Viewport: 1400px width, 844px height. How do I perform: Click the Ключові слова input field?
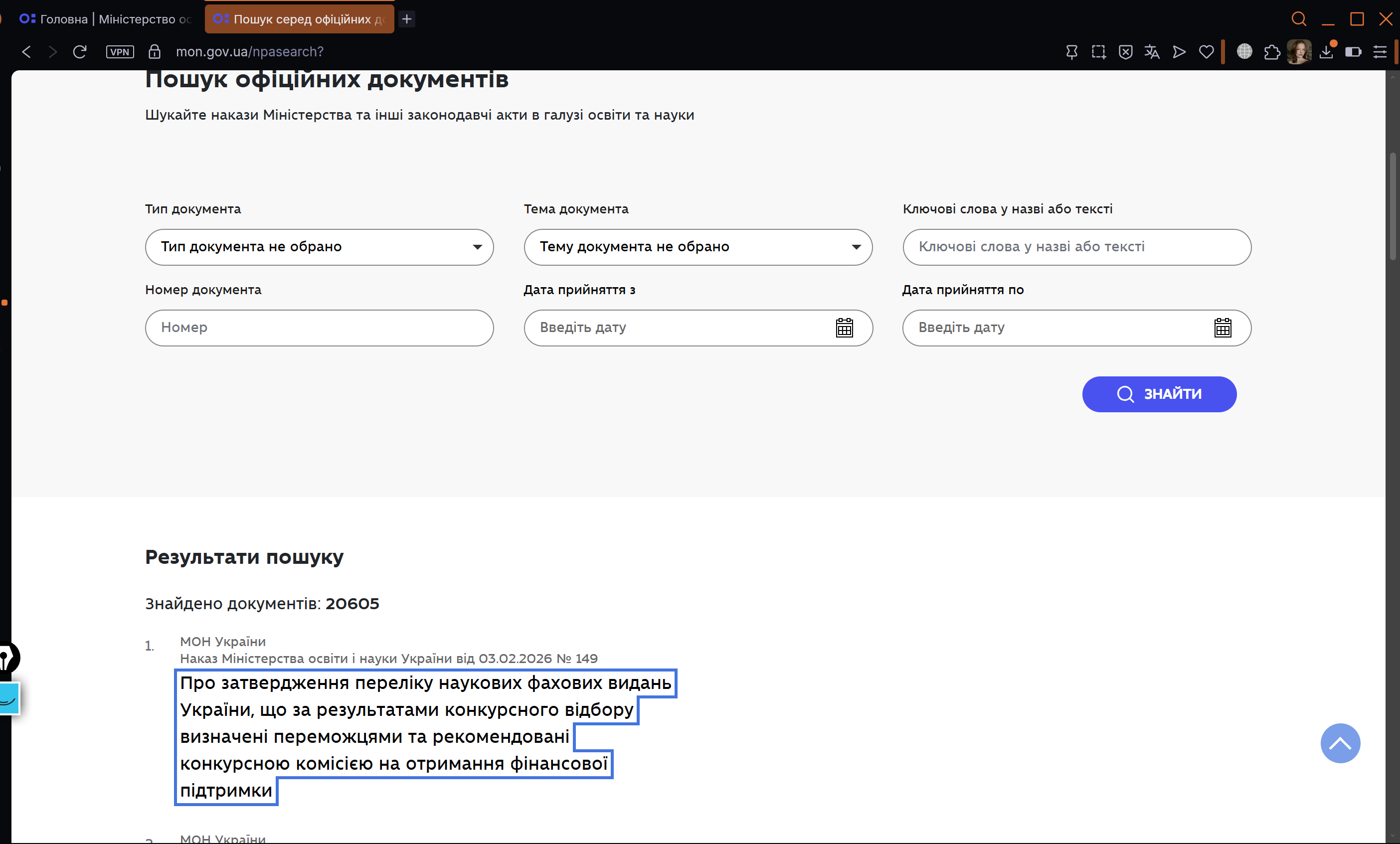pyautogui.click(x=1076, y=247)
